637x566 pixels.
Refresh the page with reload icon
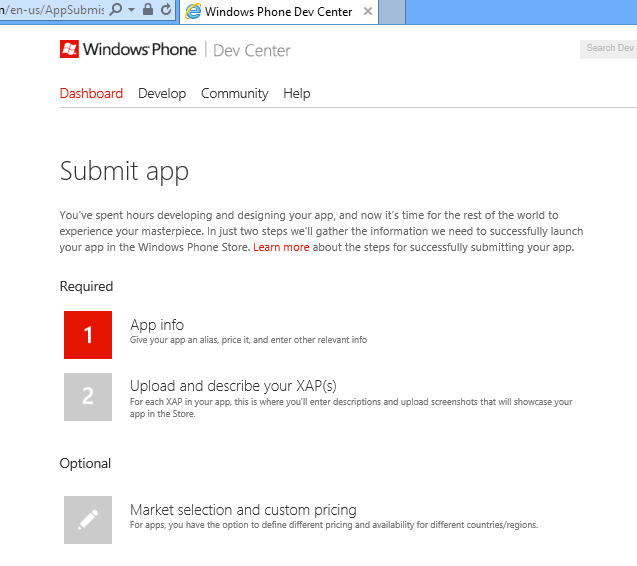click(166, 9)
